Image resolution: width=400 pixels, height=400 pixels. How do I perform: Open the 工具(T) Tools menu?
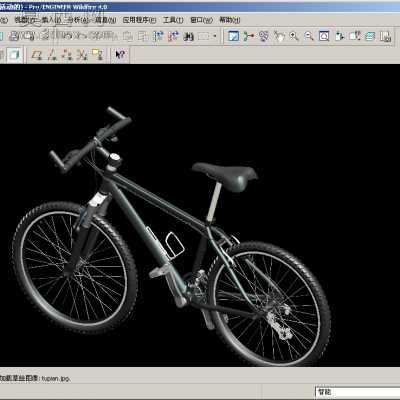coord(173,20)
